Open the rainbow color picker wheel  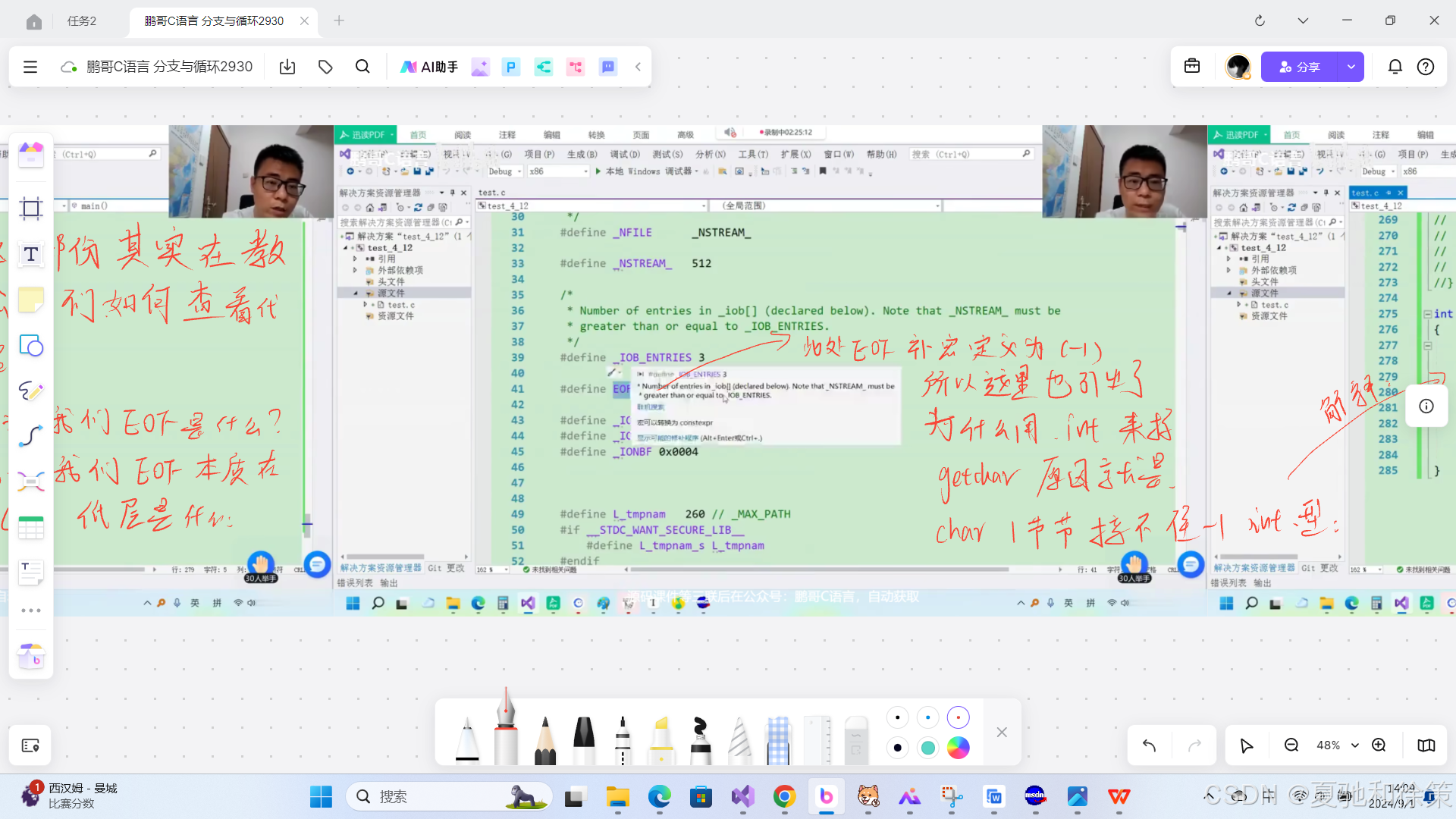[x=958, y=748]
